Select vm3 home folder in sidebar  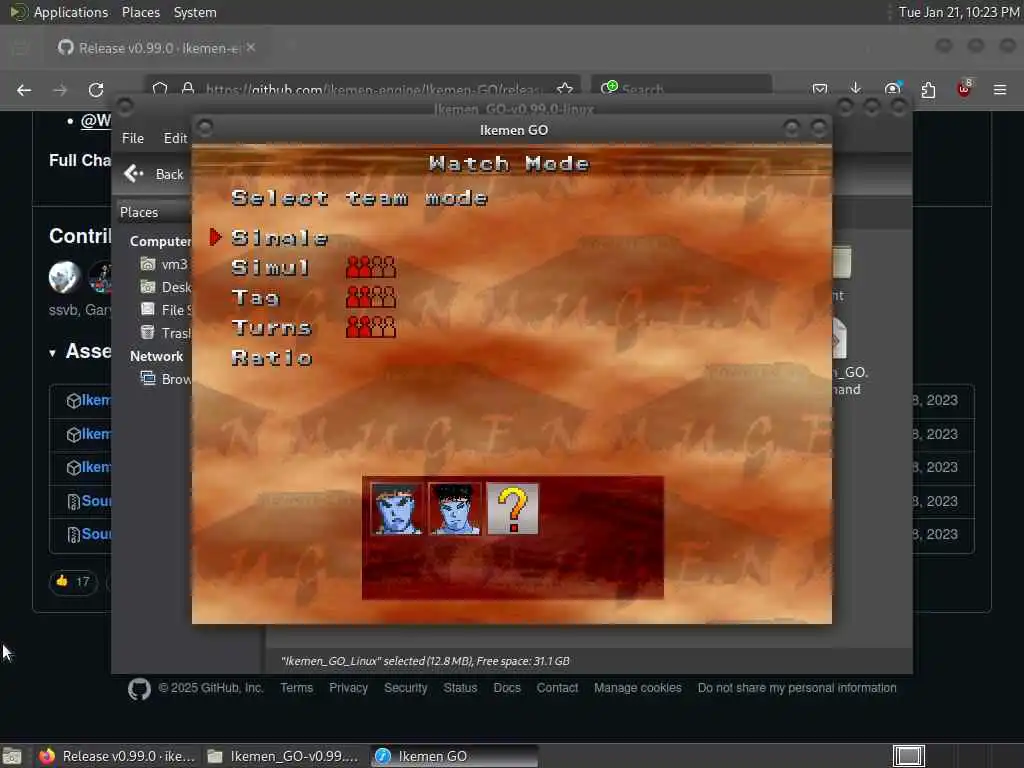click(x=164, y=264)
